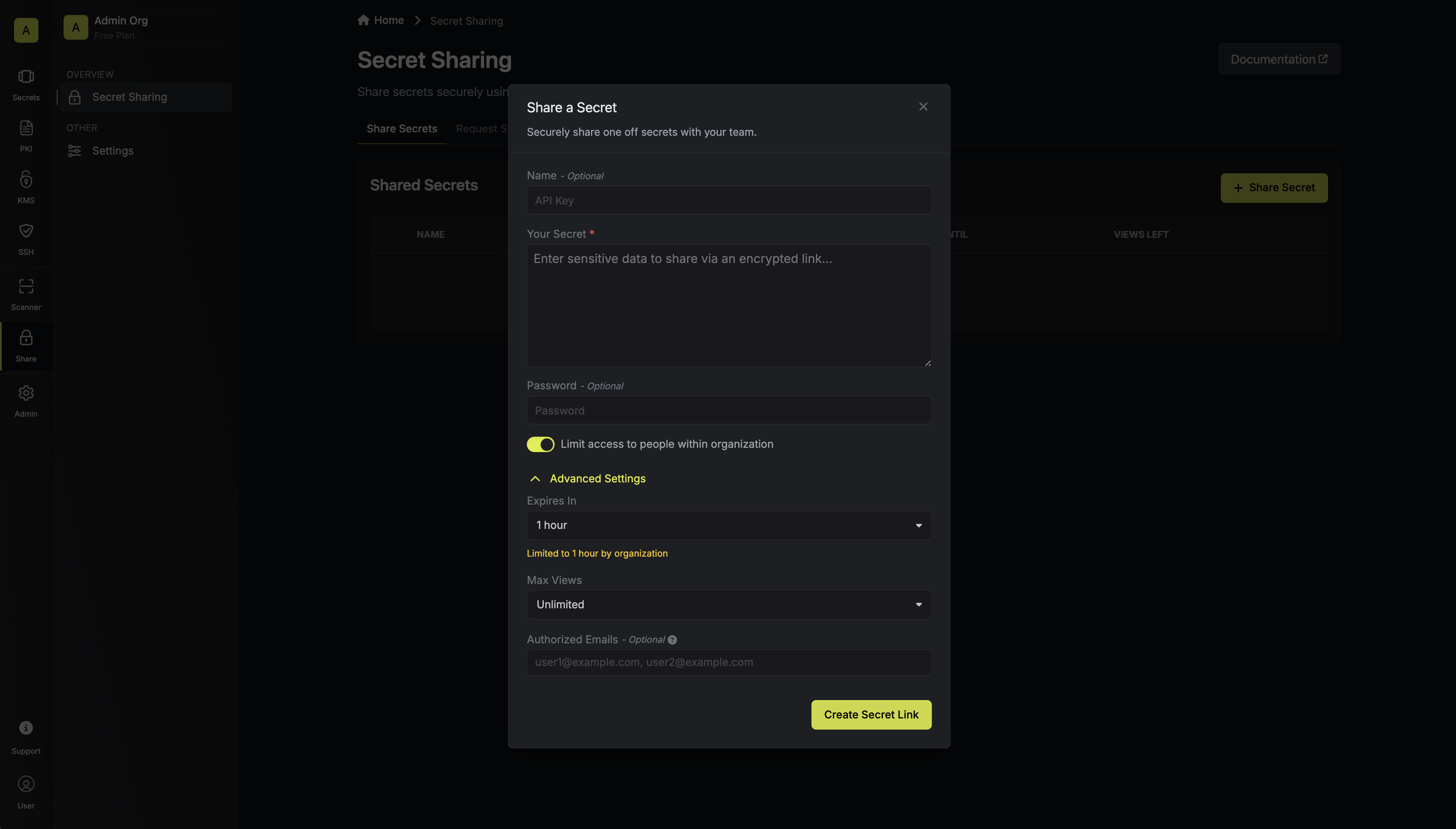Open the User profile icon
This screenshot has height=829, width=1456.
coord(26,784)
